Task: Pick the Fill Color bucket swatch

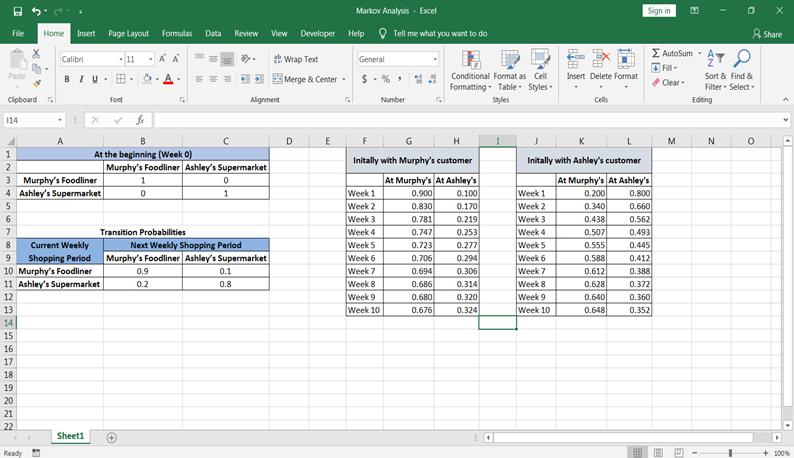Action: [x=147, y=79]
